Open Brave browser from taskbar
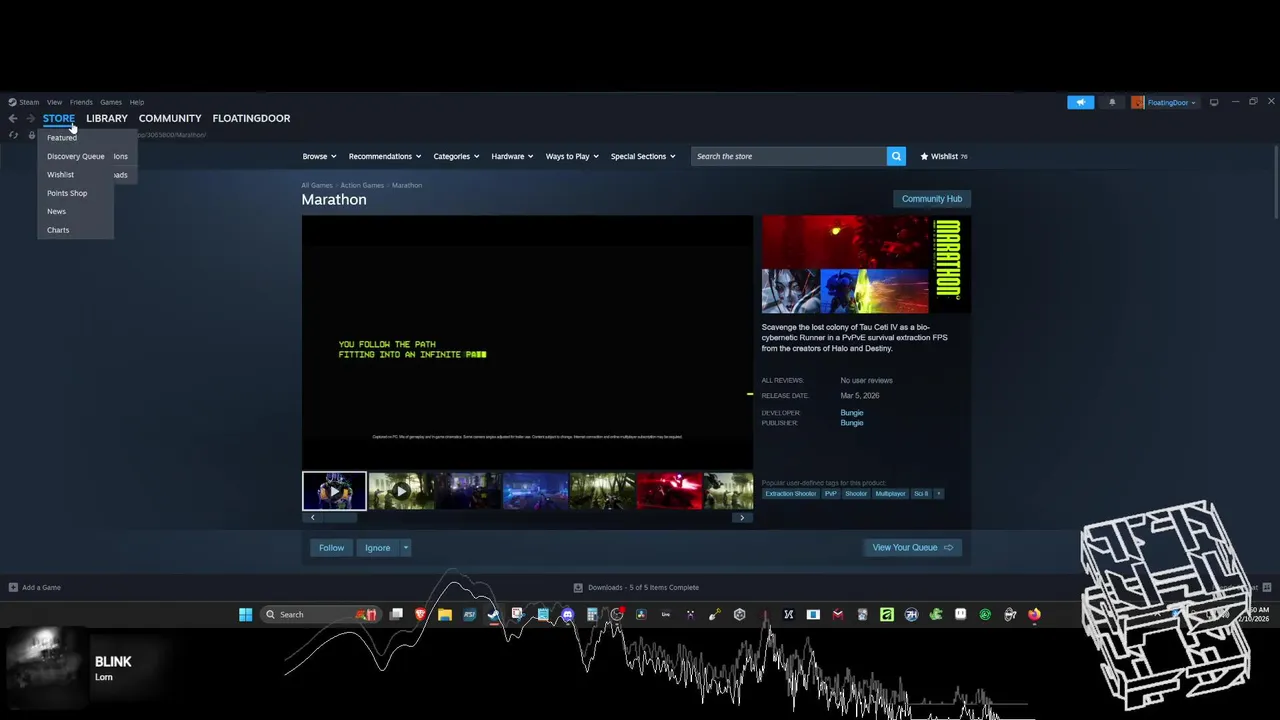Viewport: 1280px width, 720px height. tap(421, 614)
